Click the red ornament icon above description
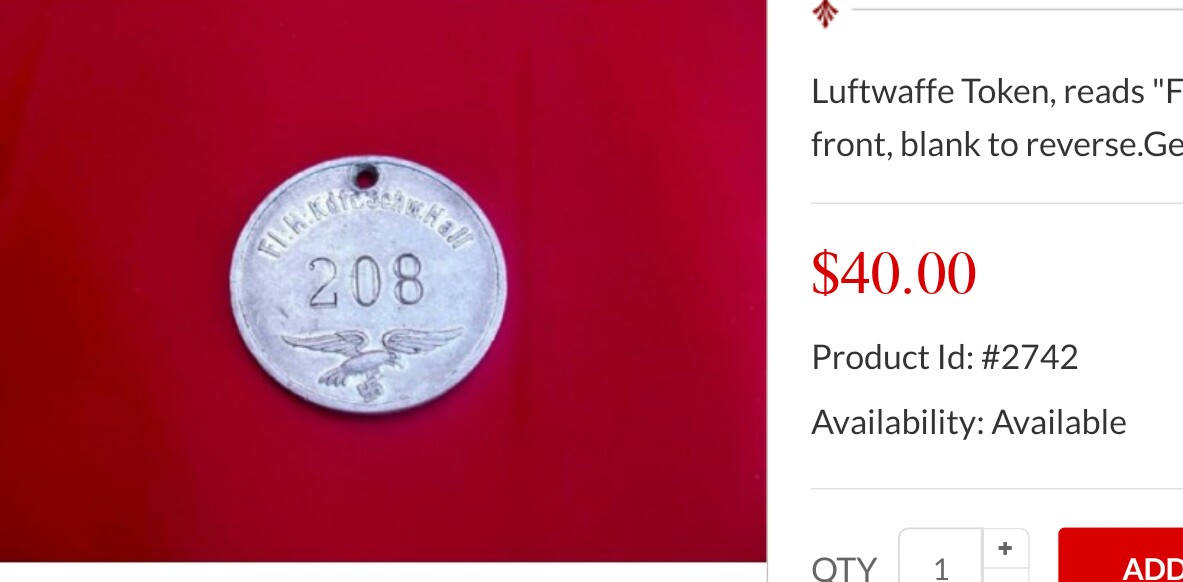 pos(825,14)
